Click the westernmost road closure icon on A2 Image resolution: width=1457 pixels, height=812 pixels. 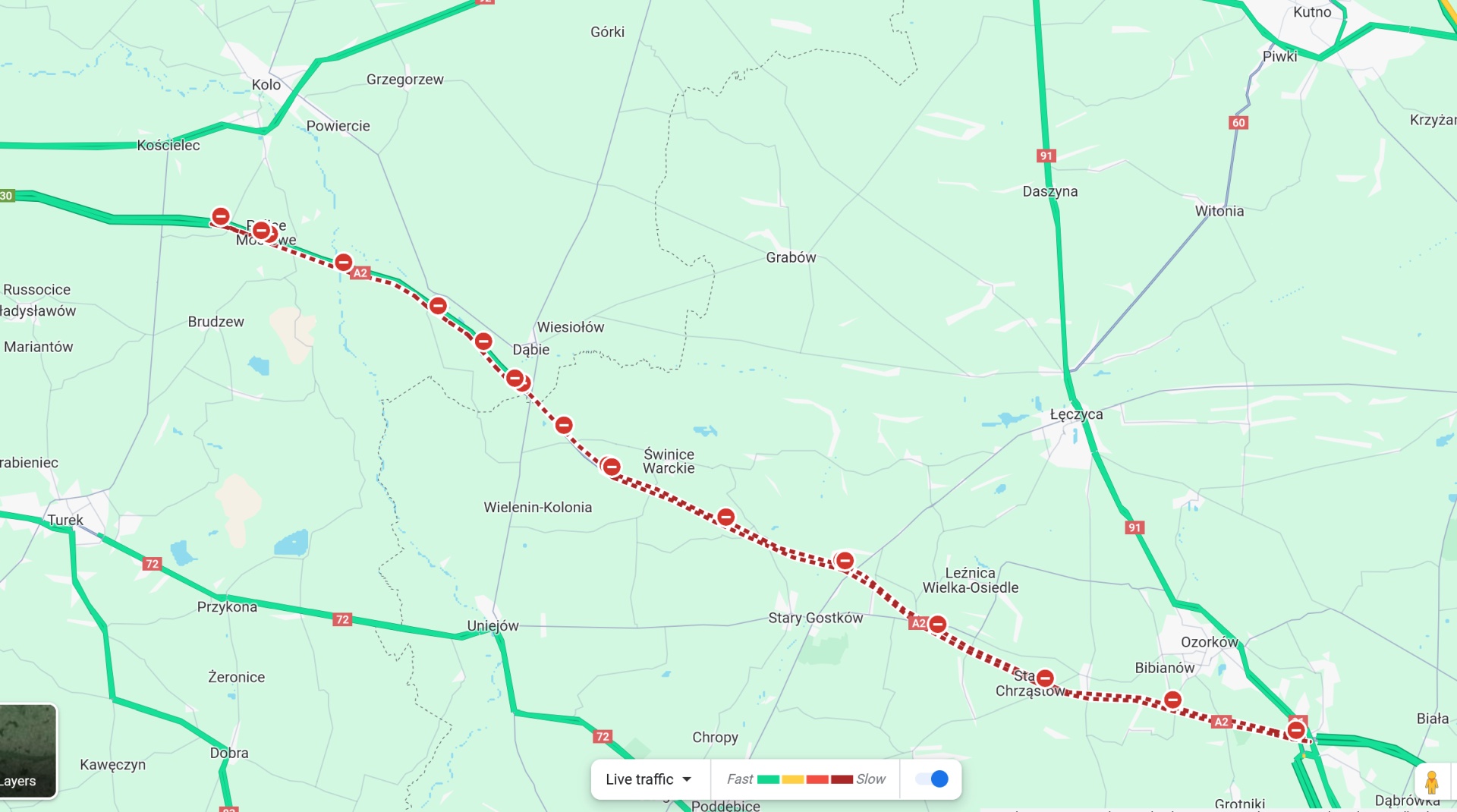pos(221,217)
